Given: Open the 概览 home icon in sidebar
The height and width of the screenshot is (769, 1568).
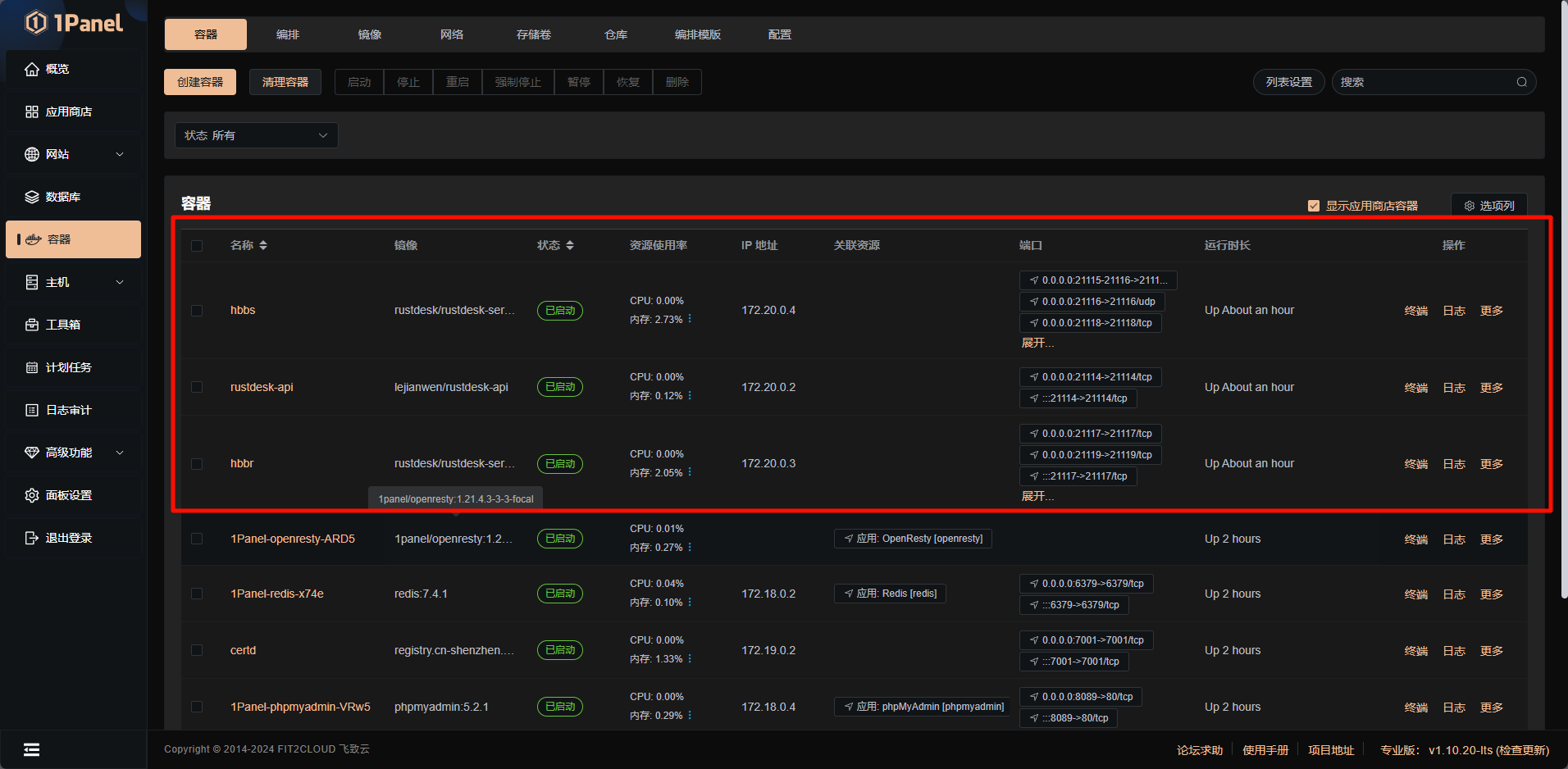Looking at the screenshot, I should click(x=32, y=69).
